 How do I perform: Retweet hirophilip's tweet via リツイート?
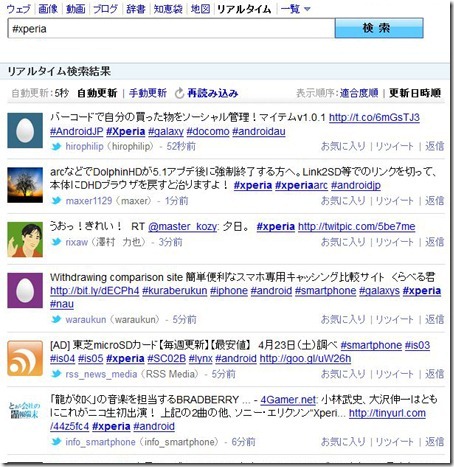394,146
